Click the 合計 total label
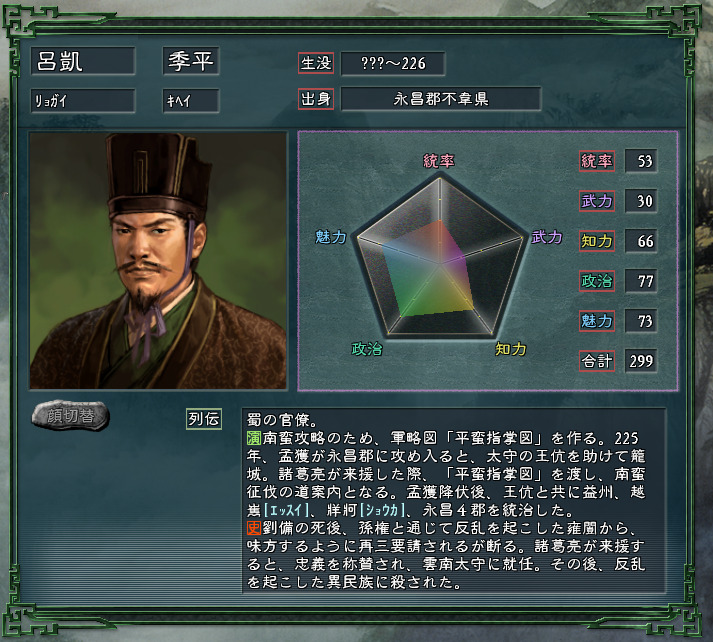Image resolution: width=713 pixels, height=642 pixels. point(597,361)
